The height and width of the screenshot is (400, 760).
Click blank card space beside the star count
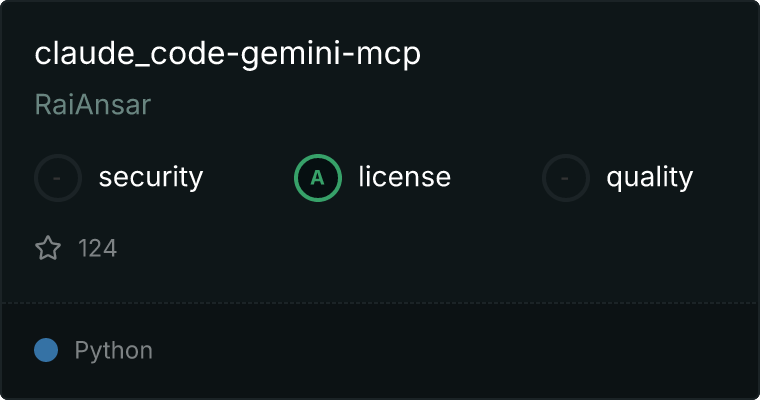[x=412, y=248]
